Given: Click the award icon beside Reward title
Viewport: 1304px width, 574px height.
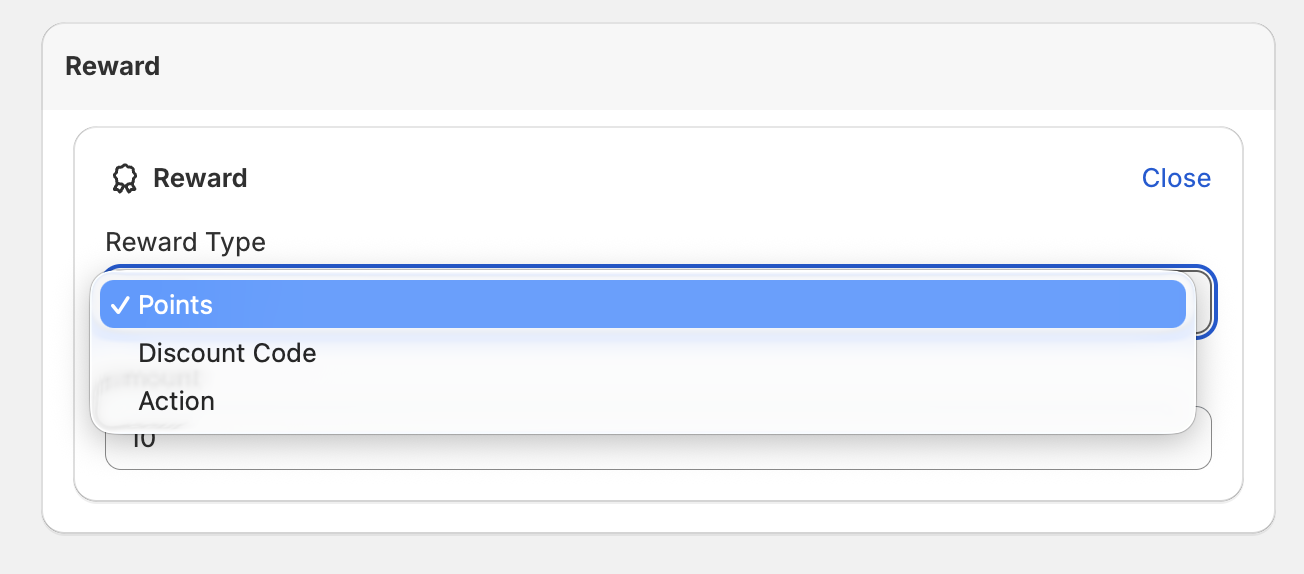Looking at the screenshot, I should tap(124, 179).
